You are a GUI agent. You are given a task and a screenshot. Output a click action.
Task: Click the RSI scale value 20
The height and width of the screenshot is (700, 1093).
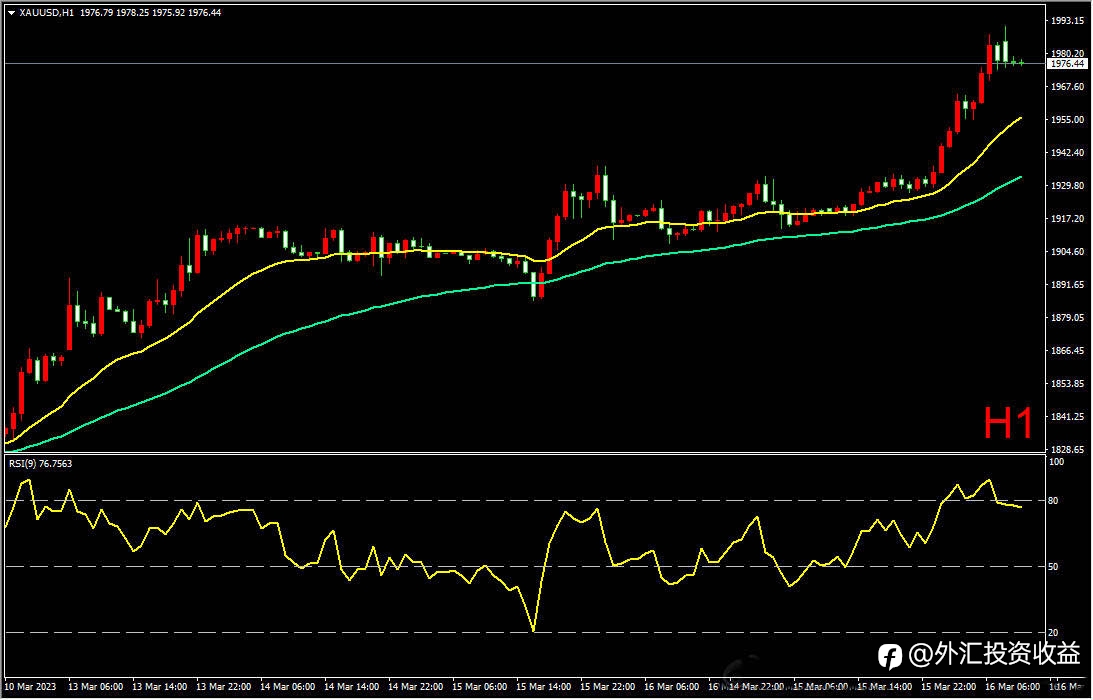(x=1053, y=633)
